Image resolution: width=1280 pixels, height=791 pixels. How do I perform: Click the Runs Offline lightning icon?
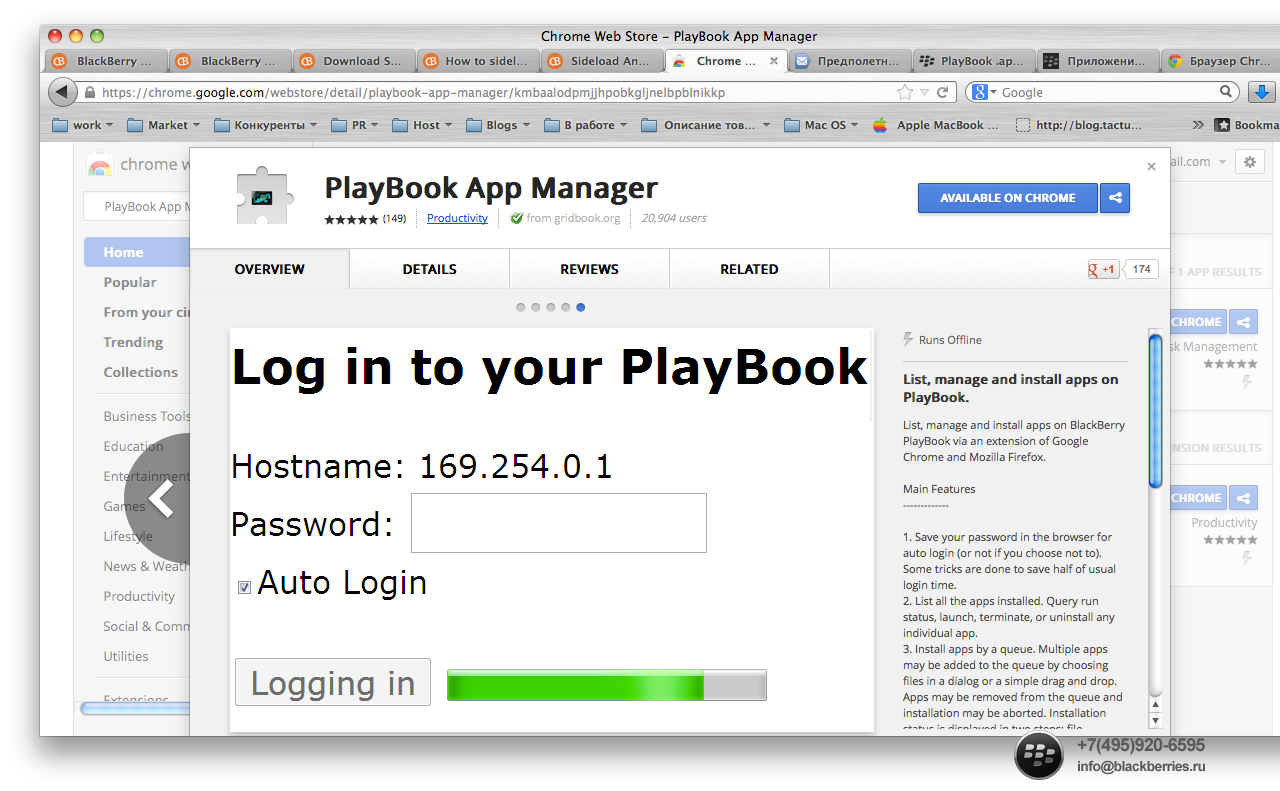tap(908, 340)
